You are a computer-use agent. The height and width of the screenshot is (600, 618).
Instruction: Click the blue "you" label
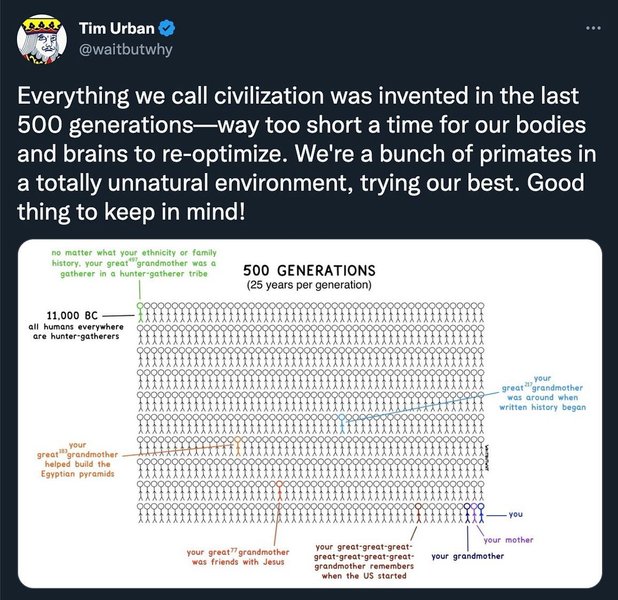(x=515, y=514)
